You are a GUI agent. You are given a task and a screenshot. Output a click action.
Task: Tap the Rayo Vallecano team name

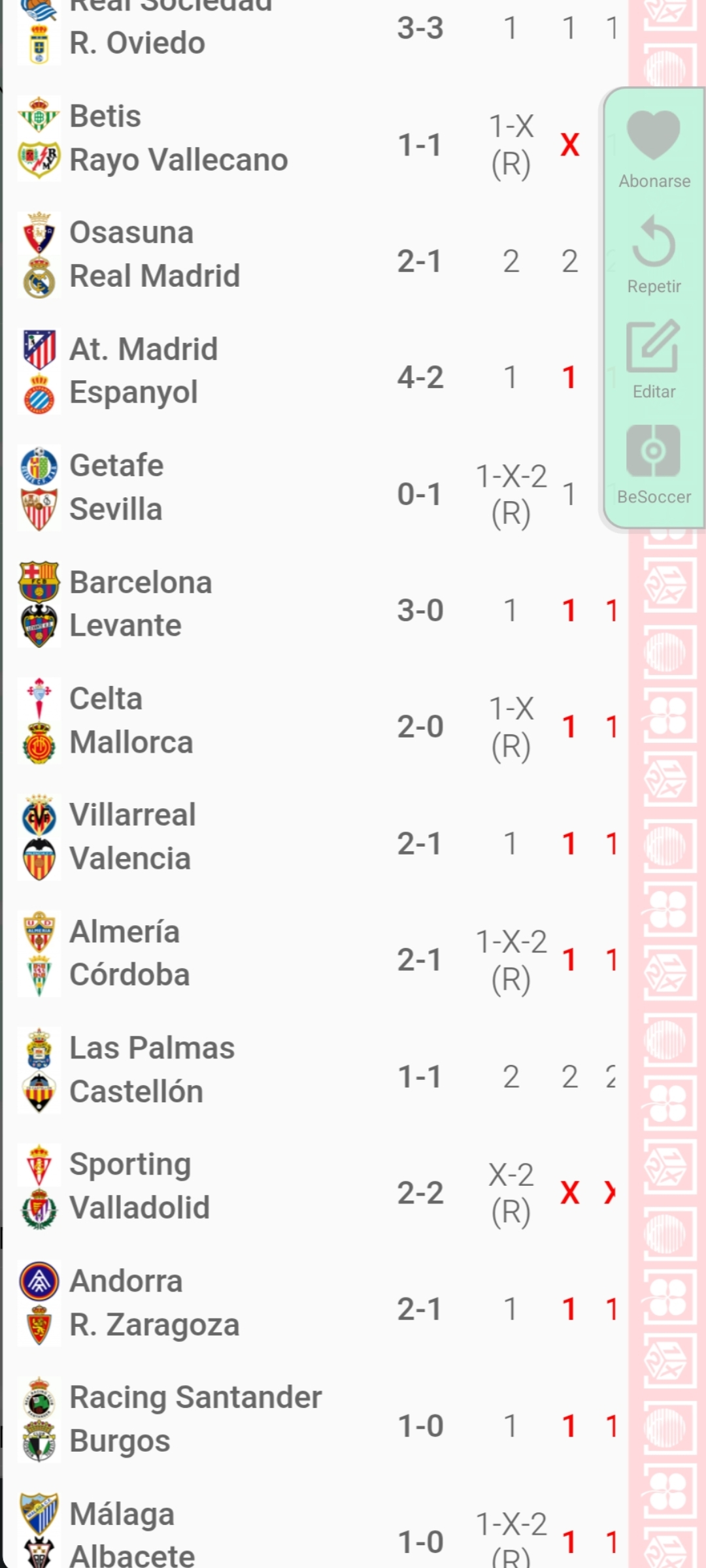click(178, 160)
